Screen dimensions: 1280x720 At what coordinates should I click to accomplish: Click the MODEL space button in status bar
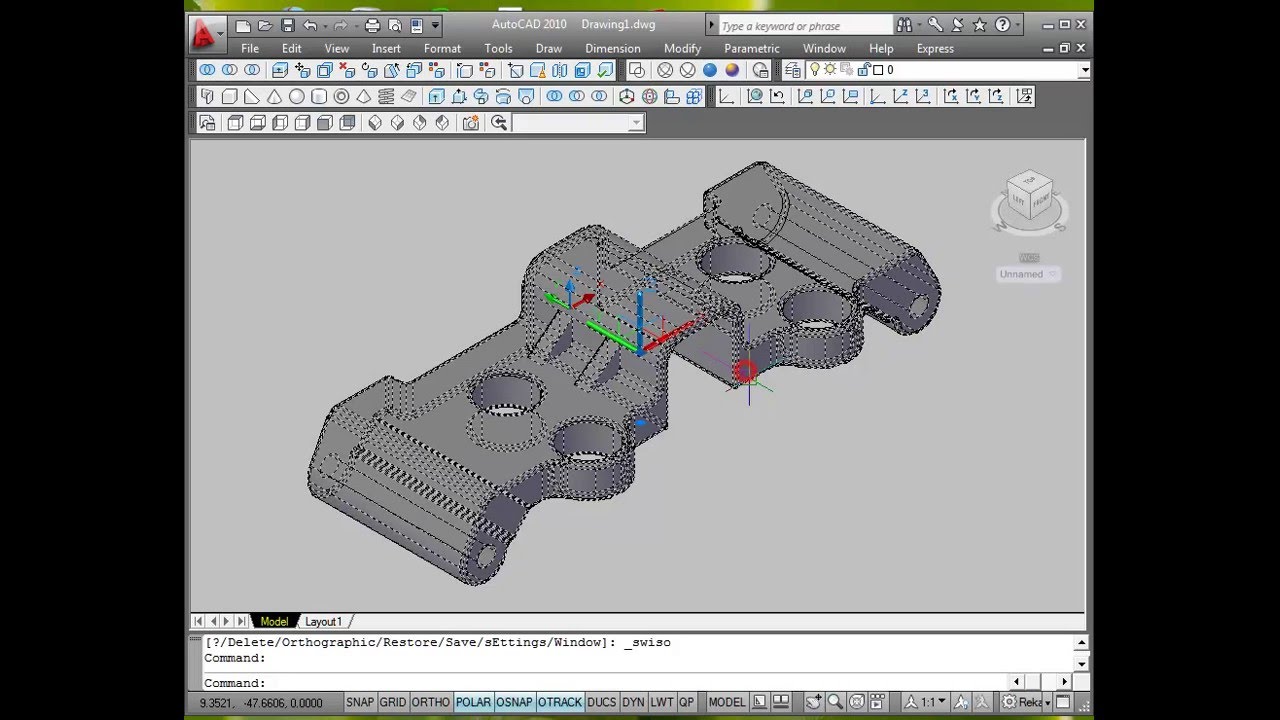(x=727, y=702)
